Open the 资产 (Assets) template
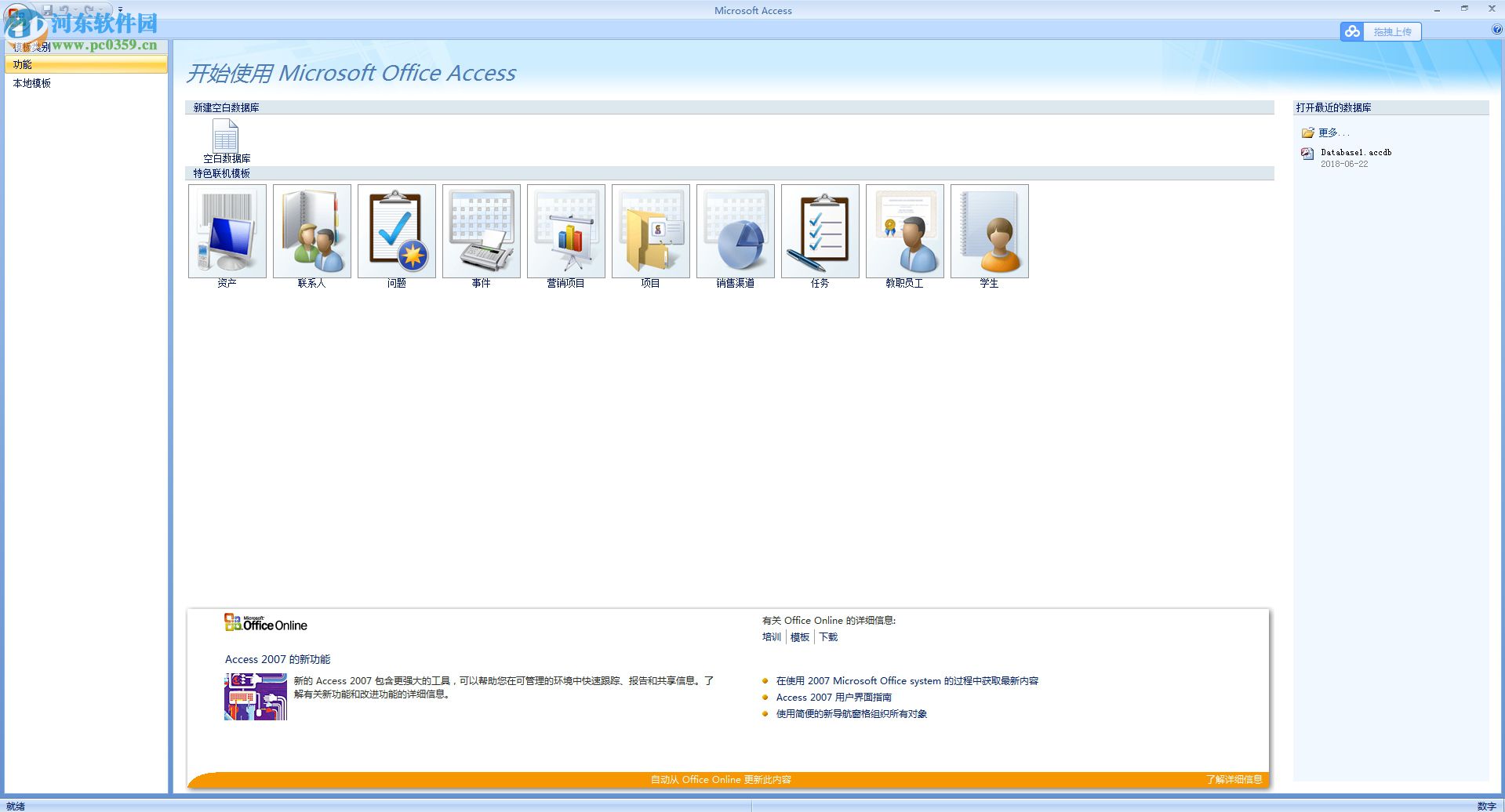 [227, 230]
